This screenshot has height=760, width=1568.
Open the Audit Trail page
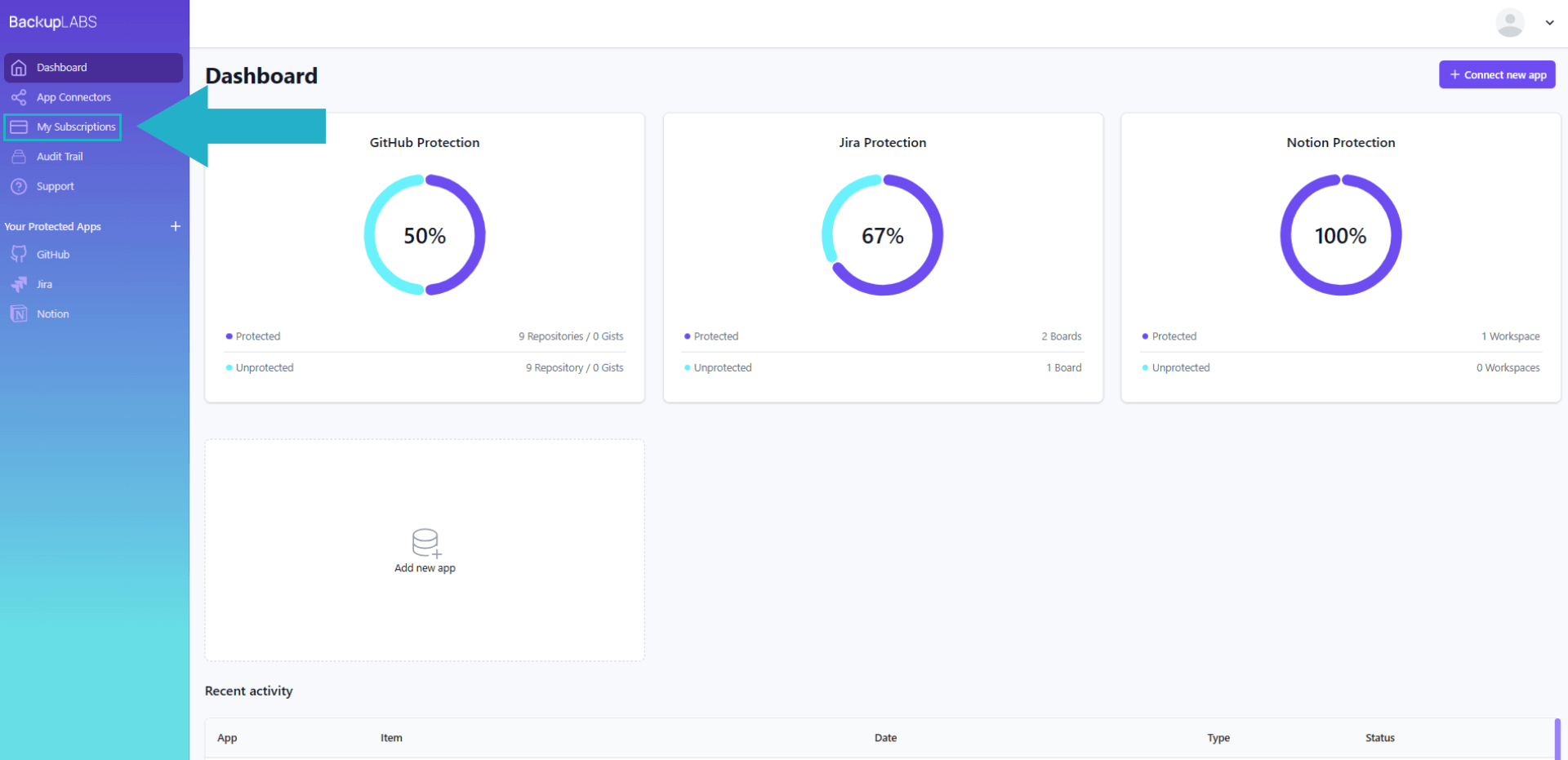coord(60,157)
